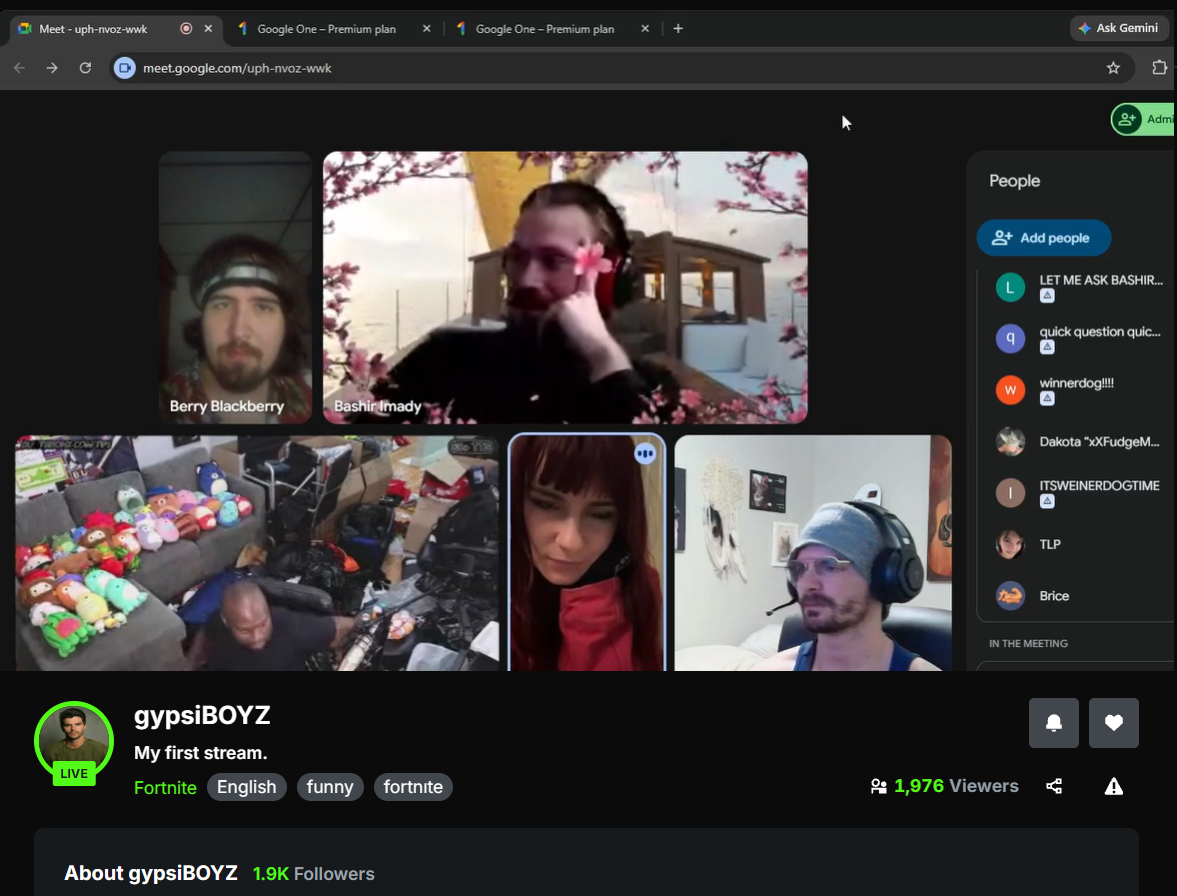Image resolution: width=1177 pixels, height=896 pixels.
Task: Click the funny tag
Action: point(330,787)
